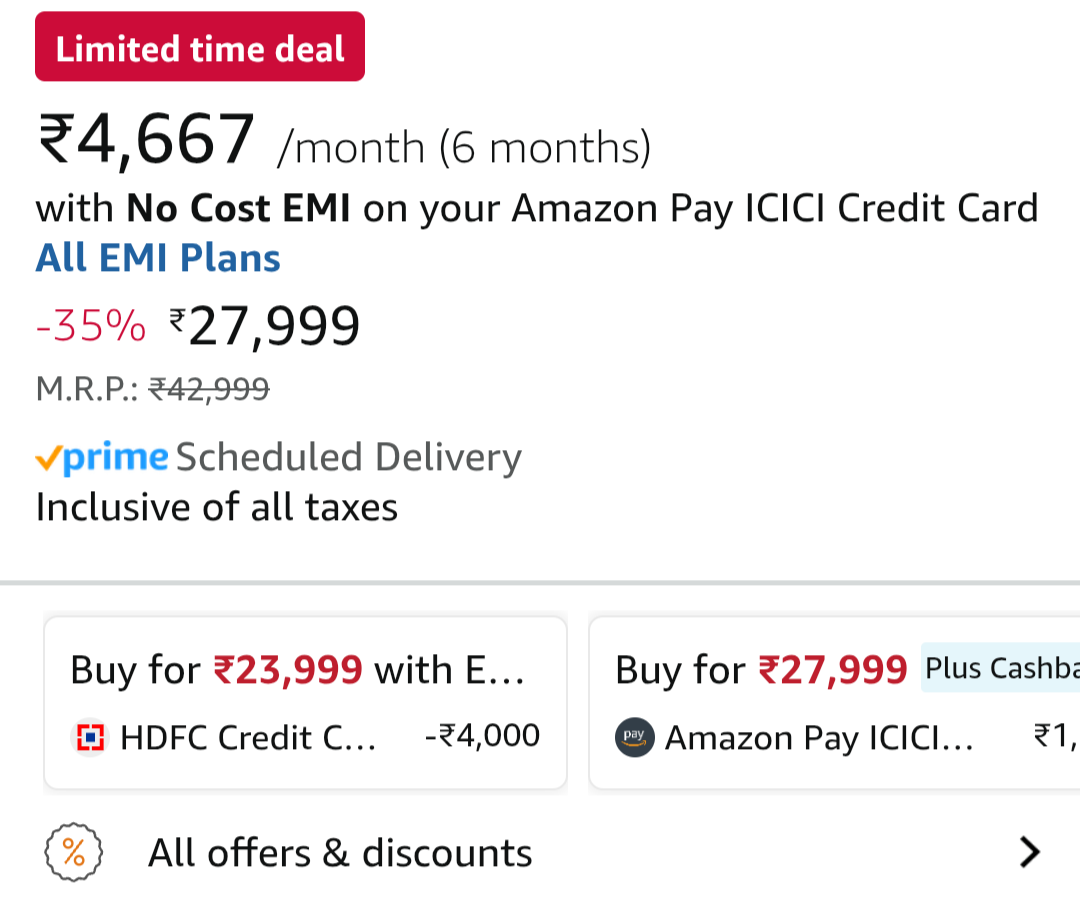
Task: Select the Buy for ₹27,999 offer heading
Action: coord(761,669)
